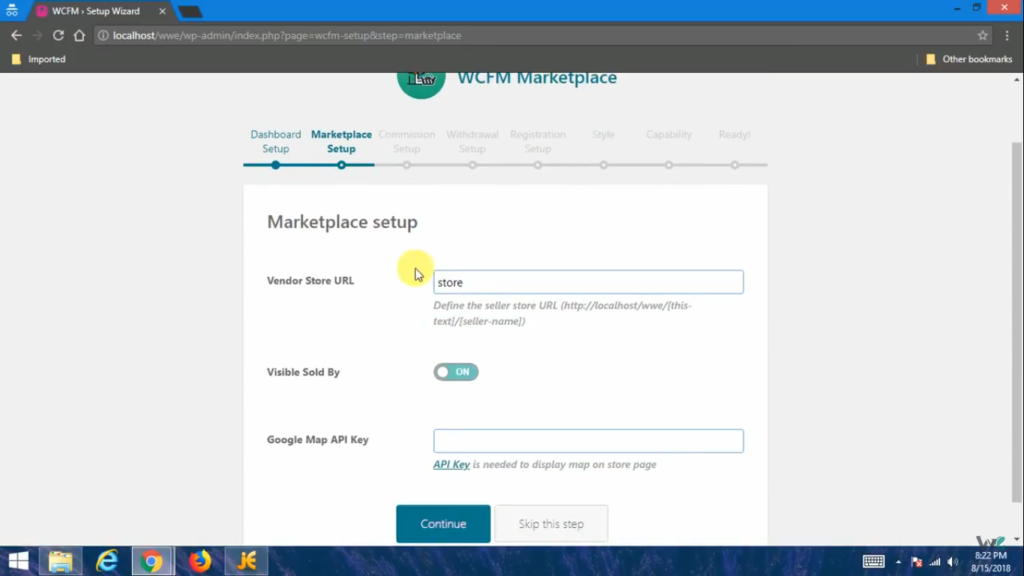This screenshot has width=1024, height=576.
Task: Open the Windows Start menu
Action: pyautogui.click(x=18, y=561)
